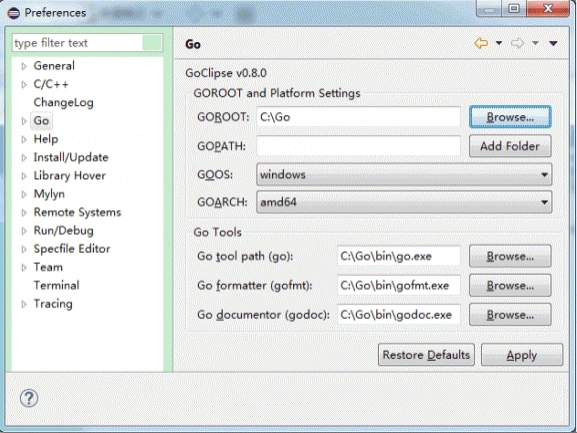Image resolution: width=577 pixels, height=433 pixels.
Task: Open the GOARCH amd64 dropdown
Action: tap(404, 202)
